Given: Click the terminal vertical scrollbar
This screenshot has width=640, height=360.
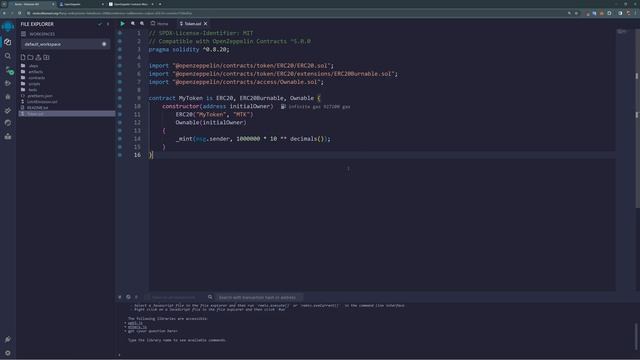Looking at the screenshot, I should [x=636, y=337].
